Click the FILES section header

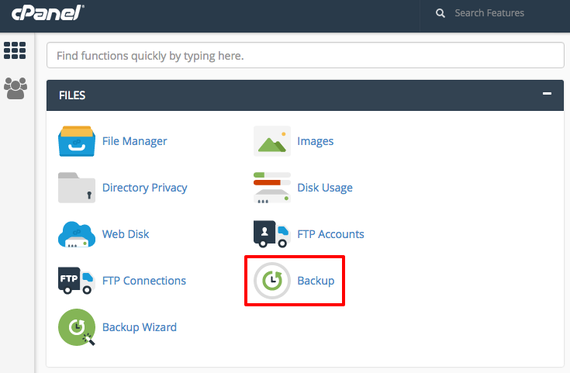click(x=305, y=95)
